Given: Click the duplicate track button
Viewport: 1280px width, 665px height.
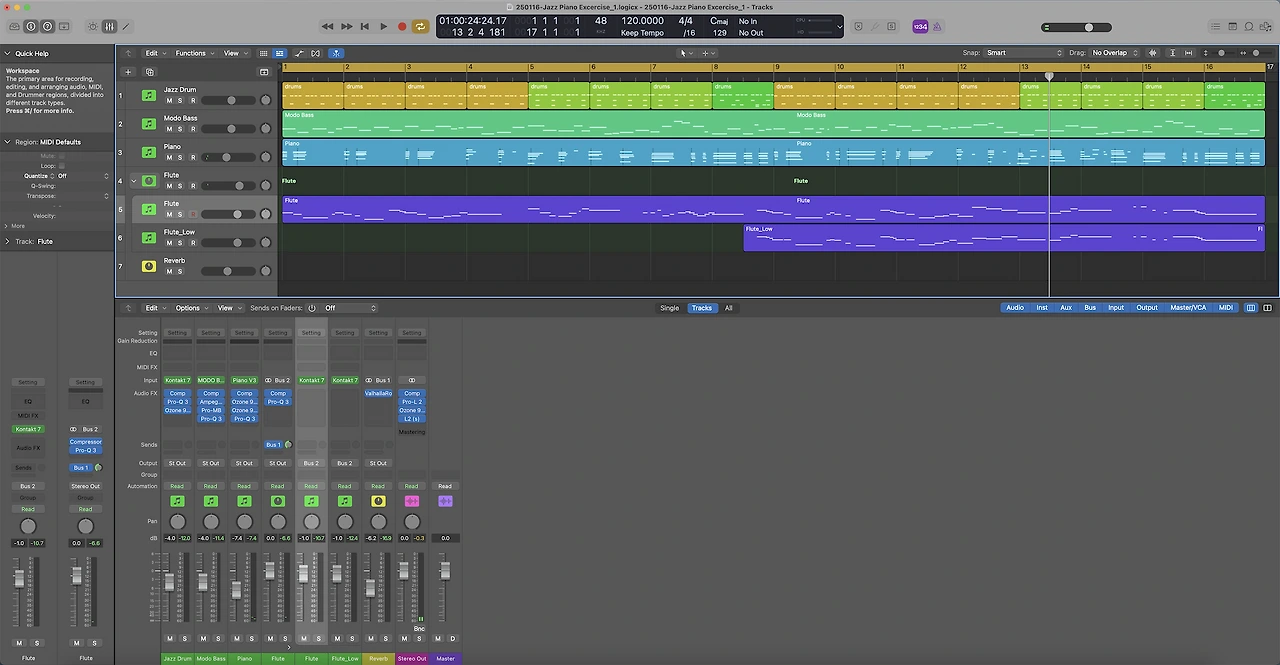Looking at the screenshot, I should (150, 72).
